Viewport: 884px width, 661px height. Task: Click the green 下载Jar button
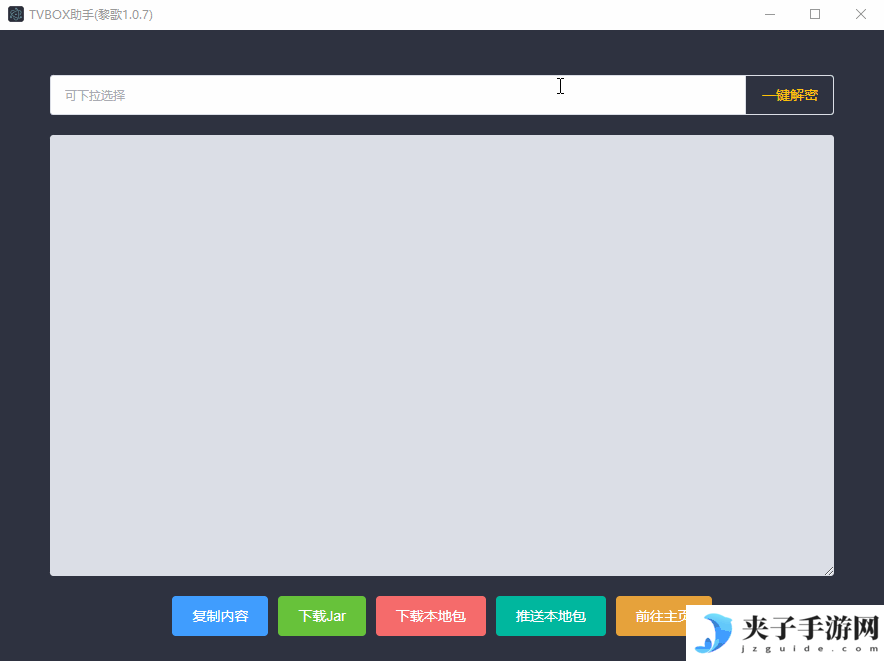click(322, 616)
